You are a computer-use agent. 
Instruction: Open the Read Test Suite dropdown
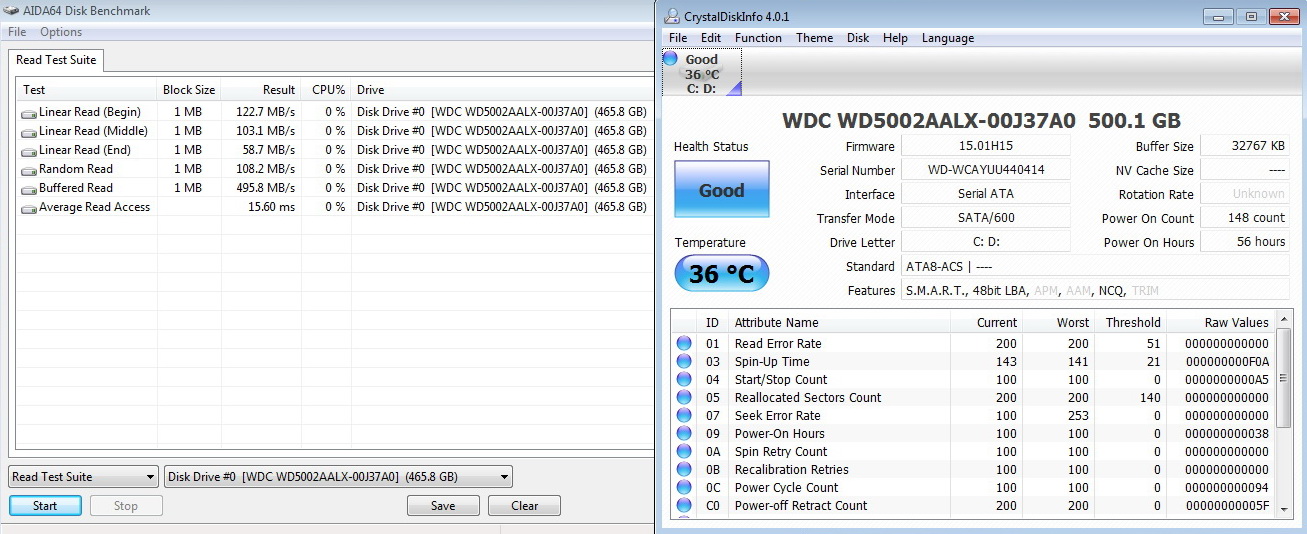coord(83,477)
